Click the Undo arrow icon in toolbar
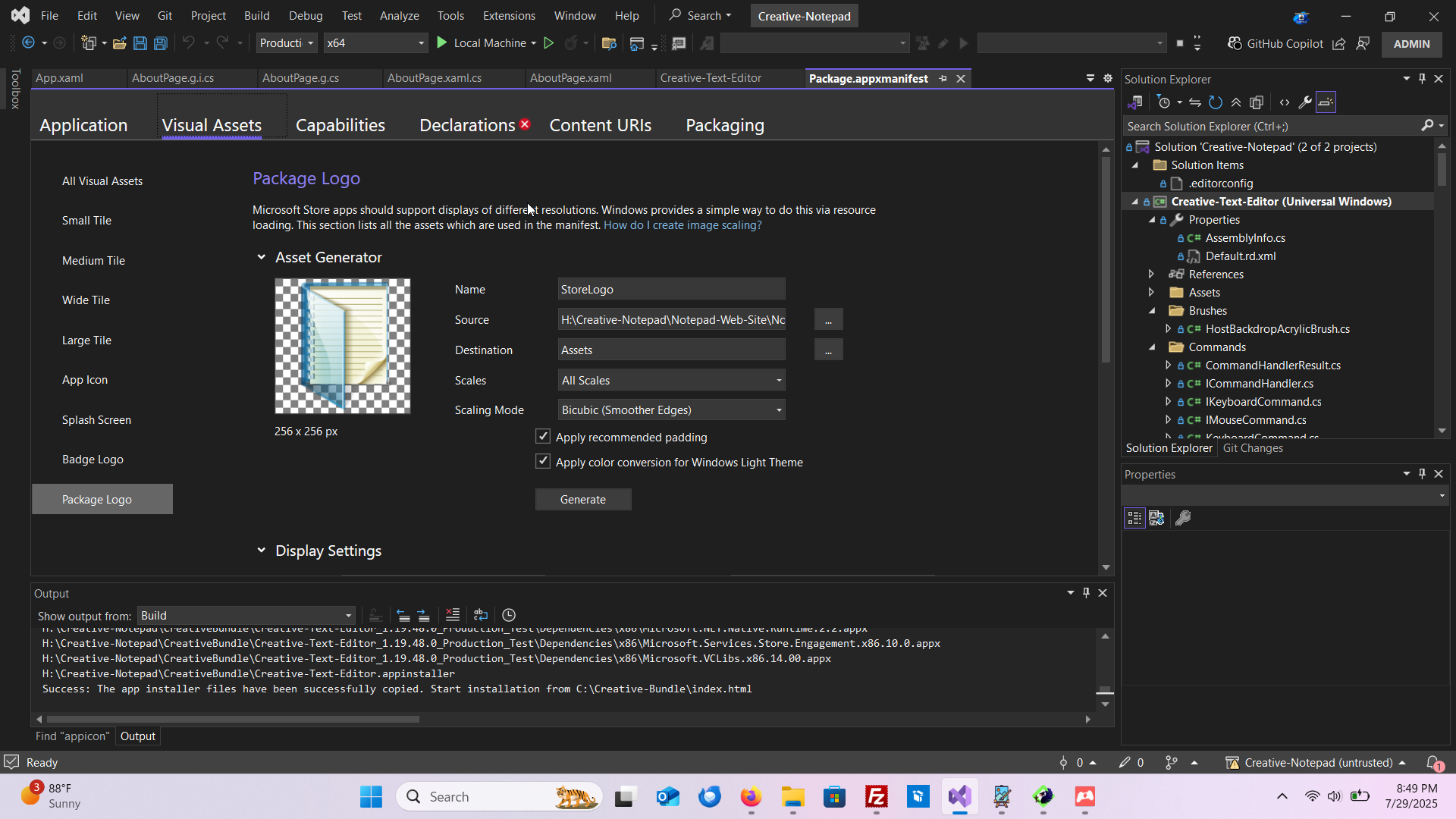1456x819 pixels. point(188,43)
